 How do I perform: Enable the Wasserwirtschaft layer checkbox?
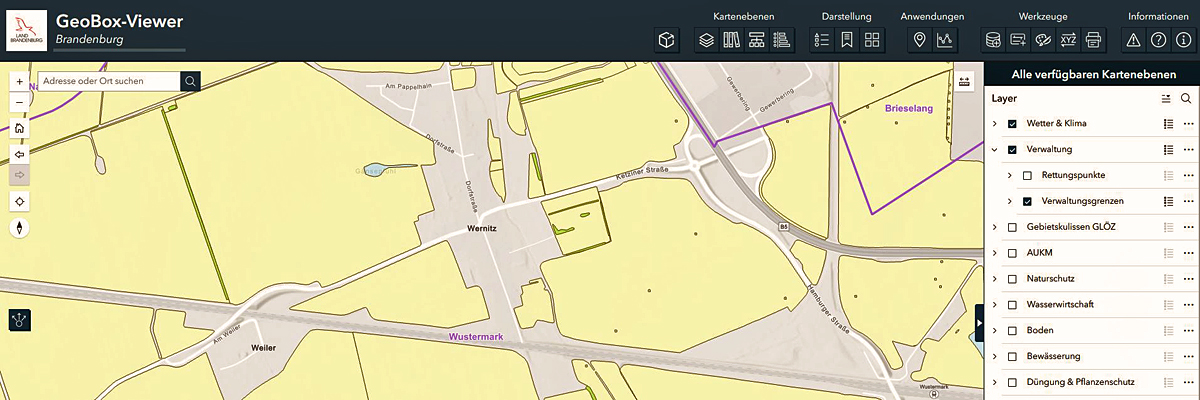click(x=1013, y=305)
